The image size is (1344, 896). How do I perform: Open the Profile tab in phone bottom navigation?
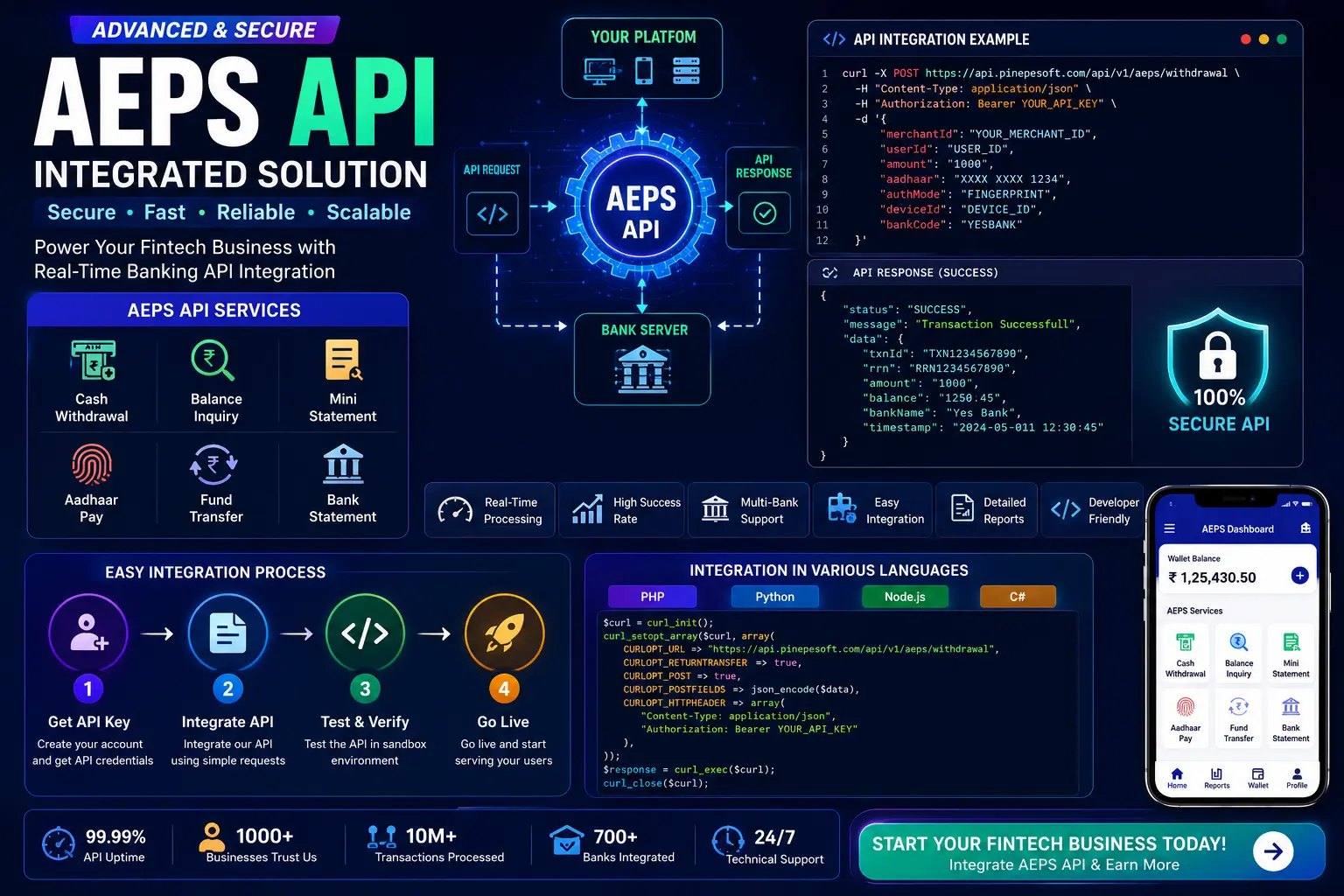pos(1297,778)
